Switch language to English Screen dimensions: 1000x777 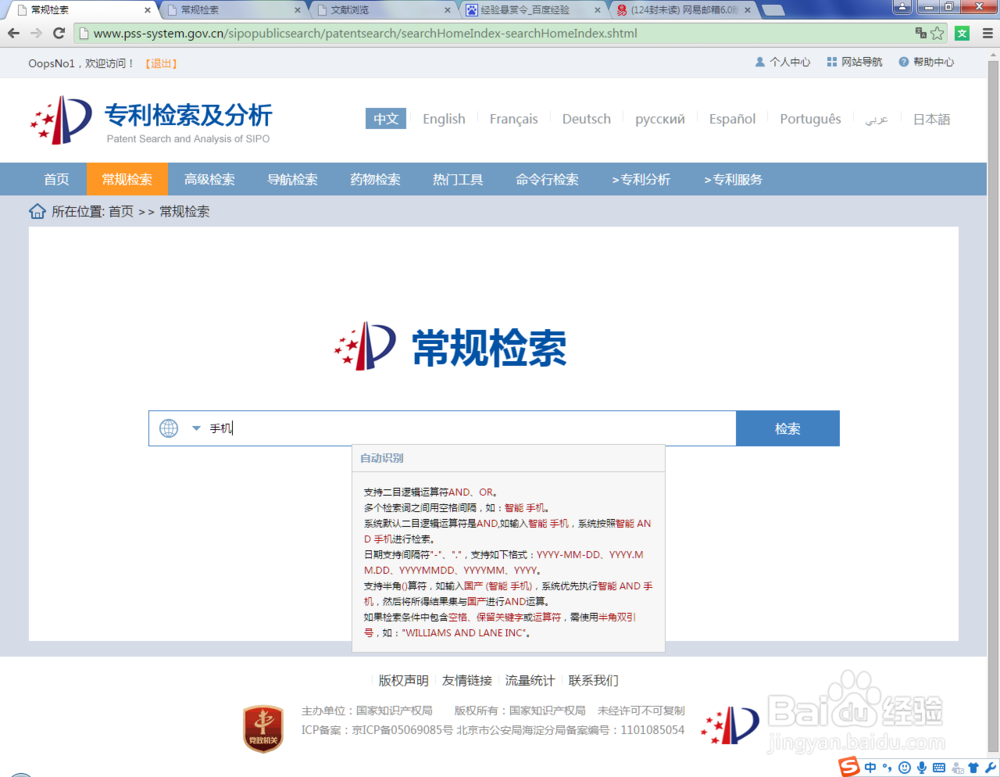[444, 119]
